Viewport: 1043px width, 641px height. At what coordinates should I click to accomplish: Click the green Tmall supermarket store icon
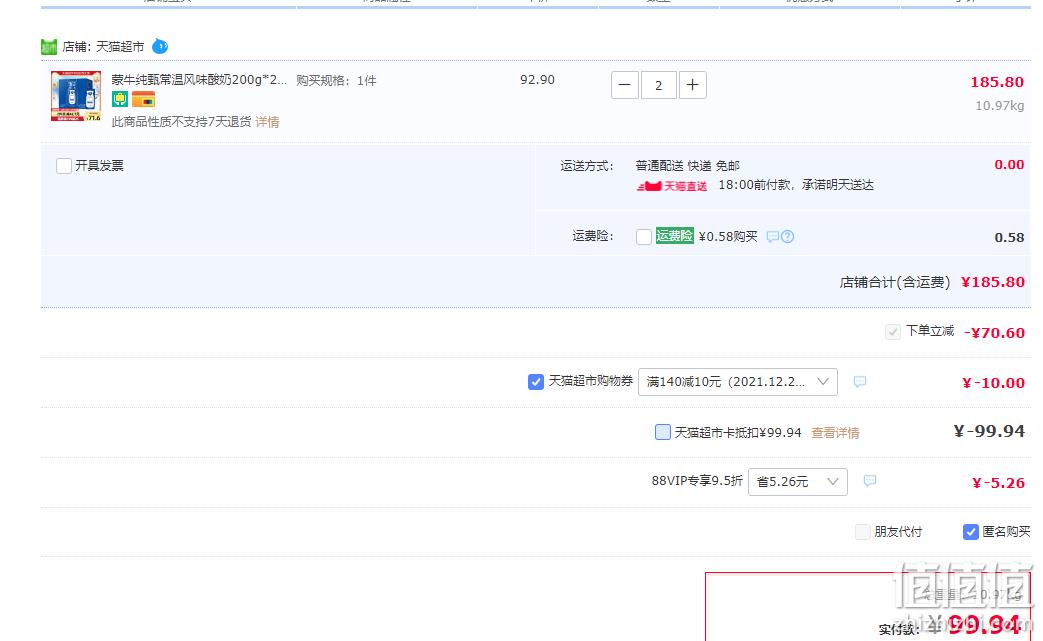click(49, 47)
